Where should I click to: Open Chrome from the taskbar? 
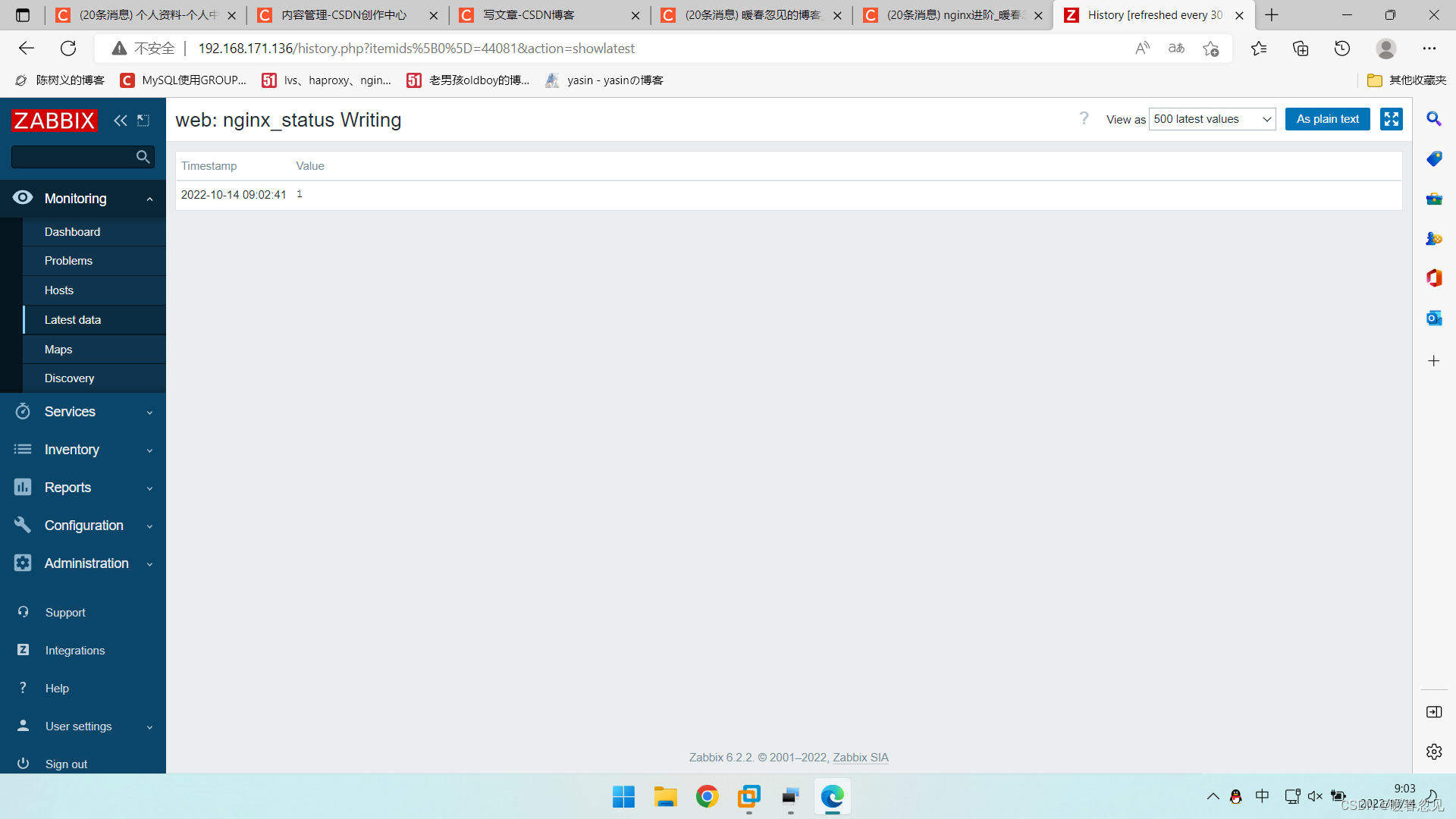[707, 796]
